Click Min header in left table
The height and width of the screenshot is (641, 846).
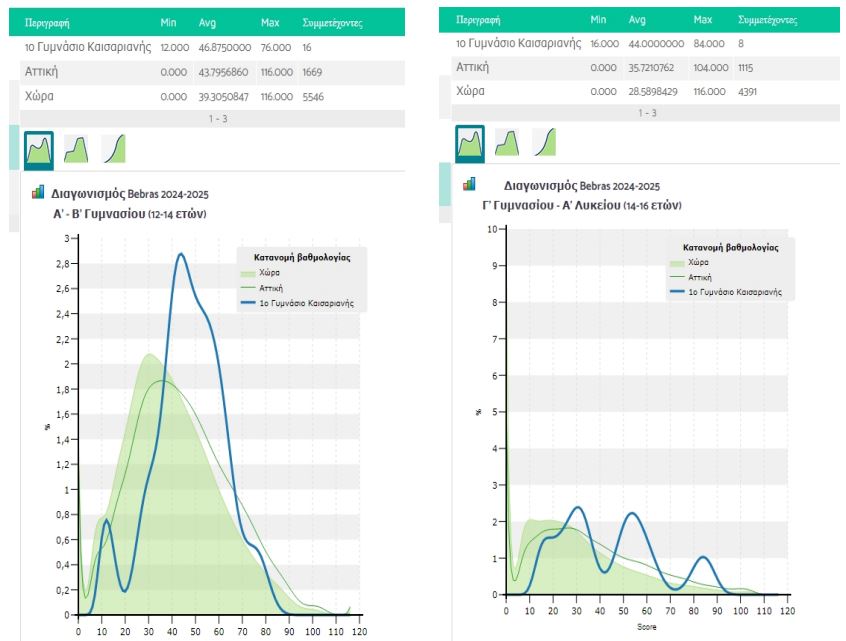(168, 21)
